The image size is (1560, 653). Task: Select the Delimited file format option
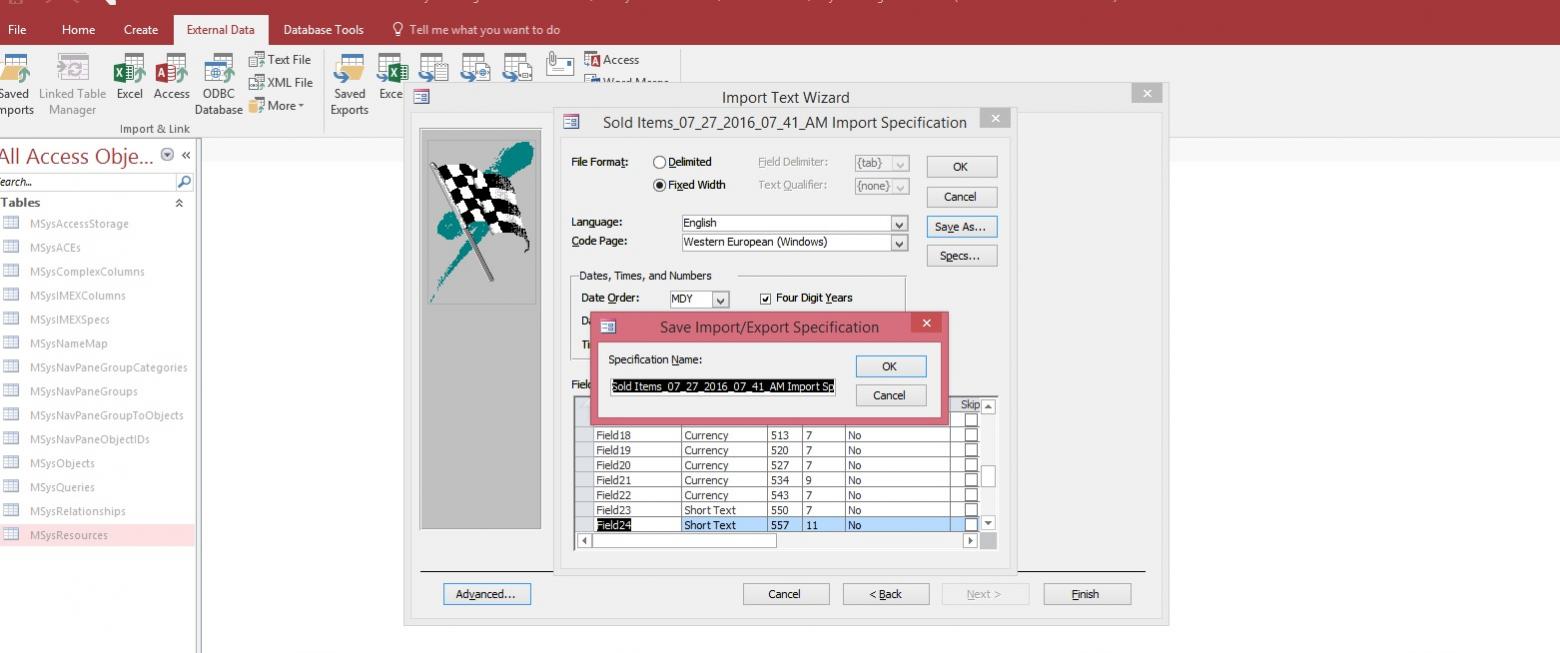659,162
